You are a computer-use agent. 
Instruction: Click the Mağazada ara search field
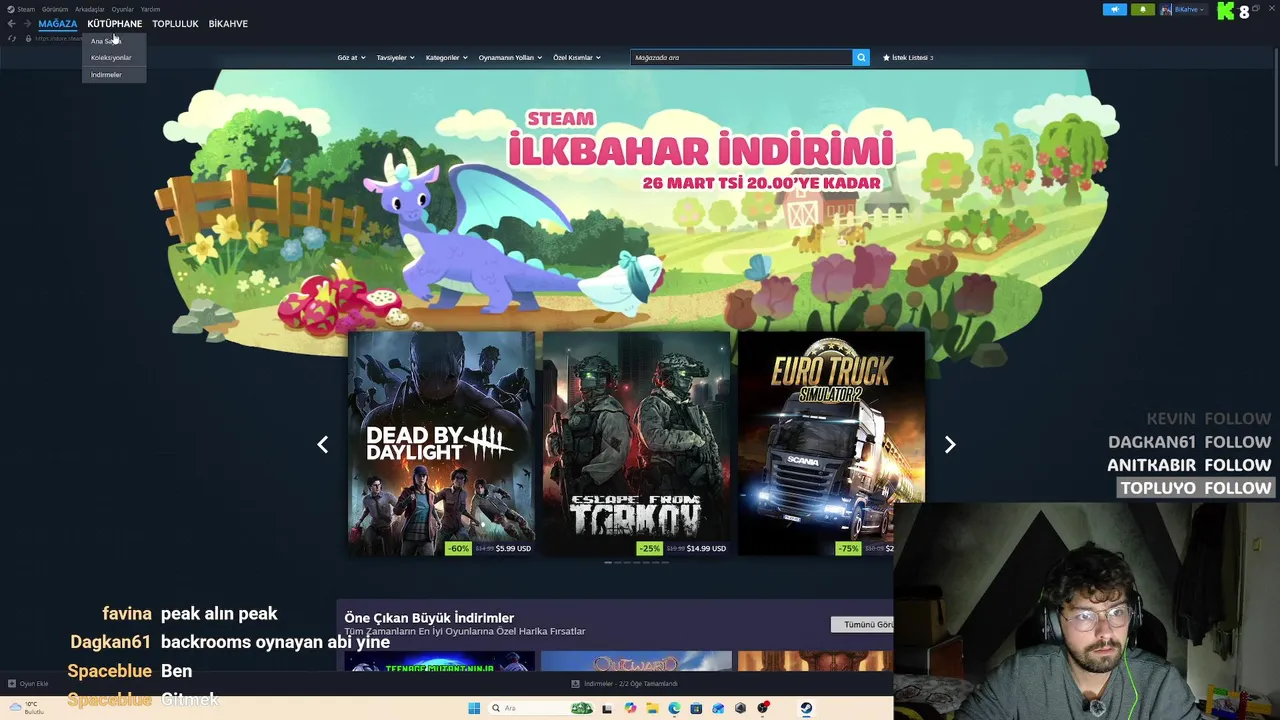pyautogui.click(x=741, y=58)
